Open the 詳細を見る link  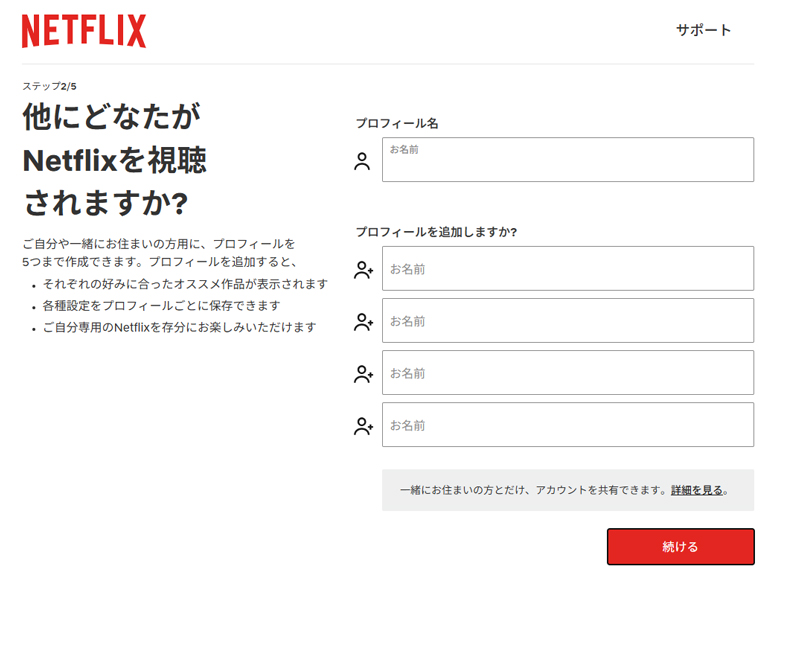coord(697,490)
